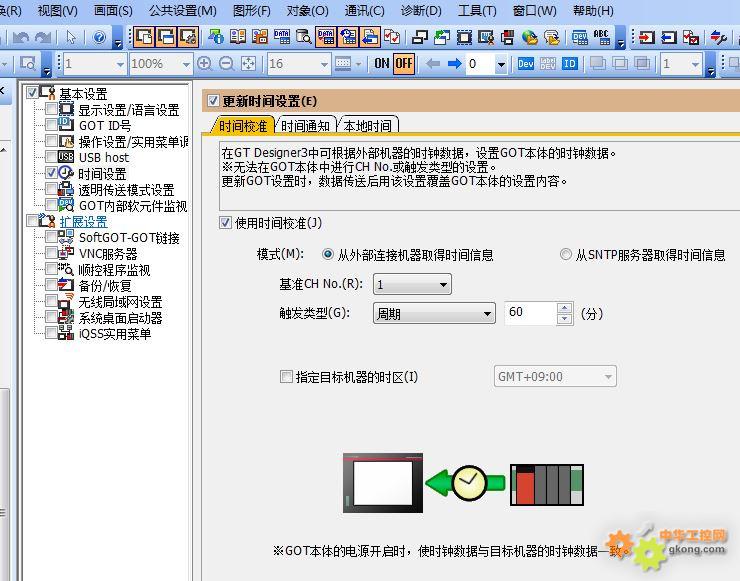This screenshot has height=581, width=740.
Task: Click the checklist icon with red checkmarks
Action: point(391,37)
